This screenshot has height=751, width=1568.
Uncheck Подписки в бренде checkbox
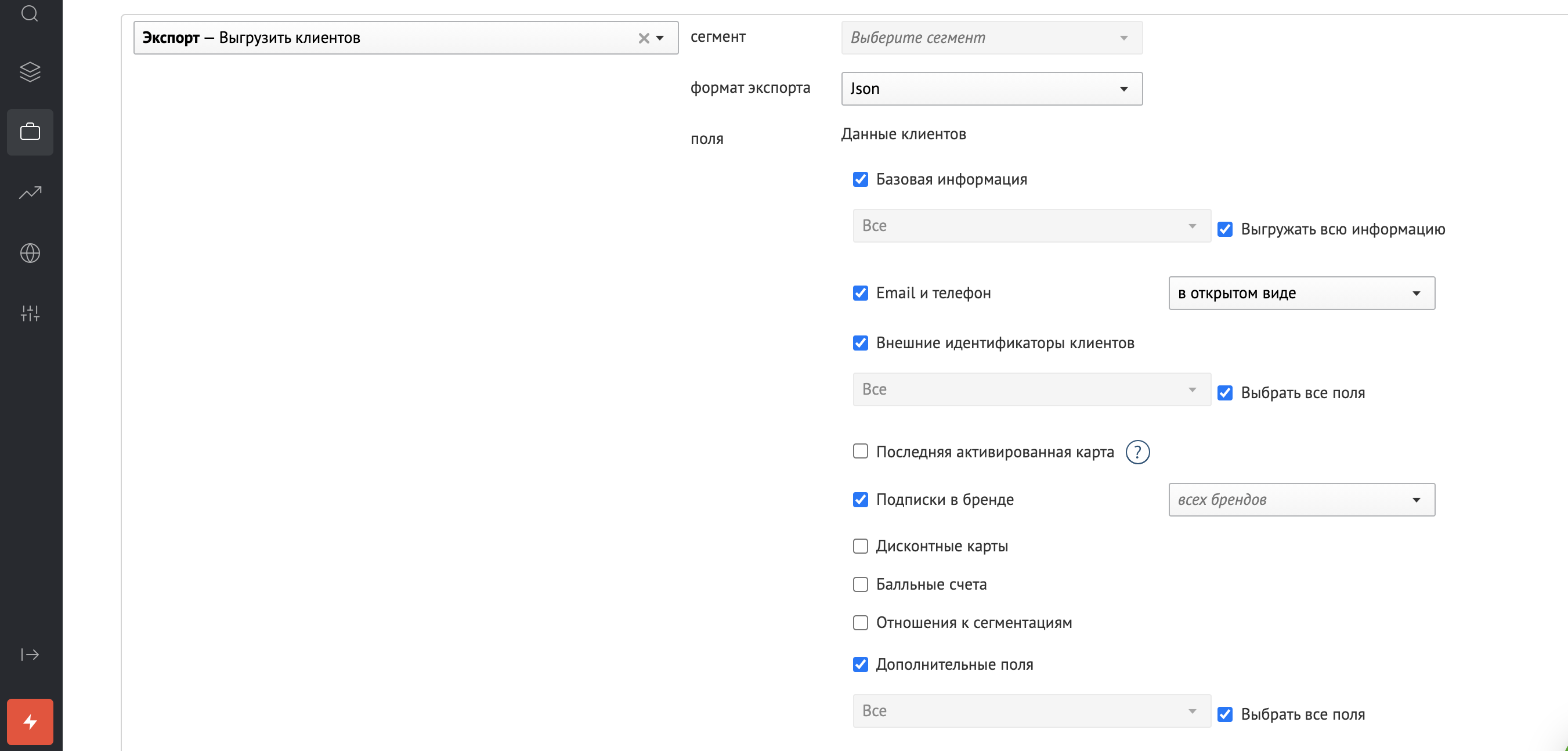tap(860, 500)
